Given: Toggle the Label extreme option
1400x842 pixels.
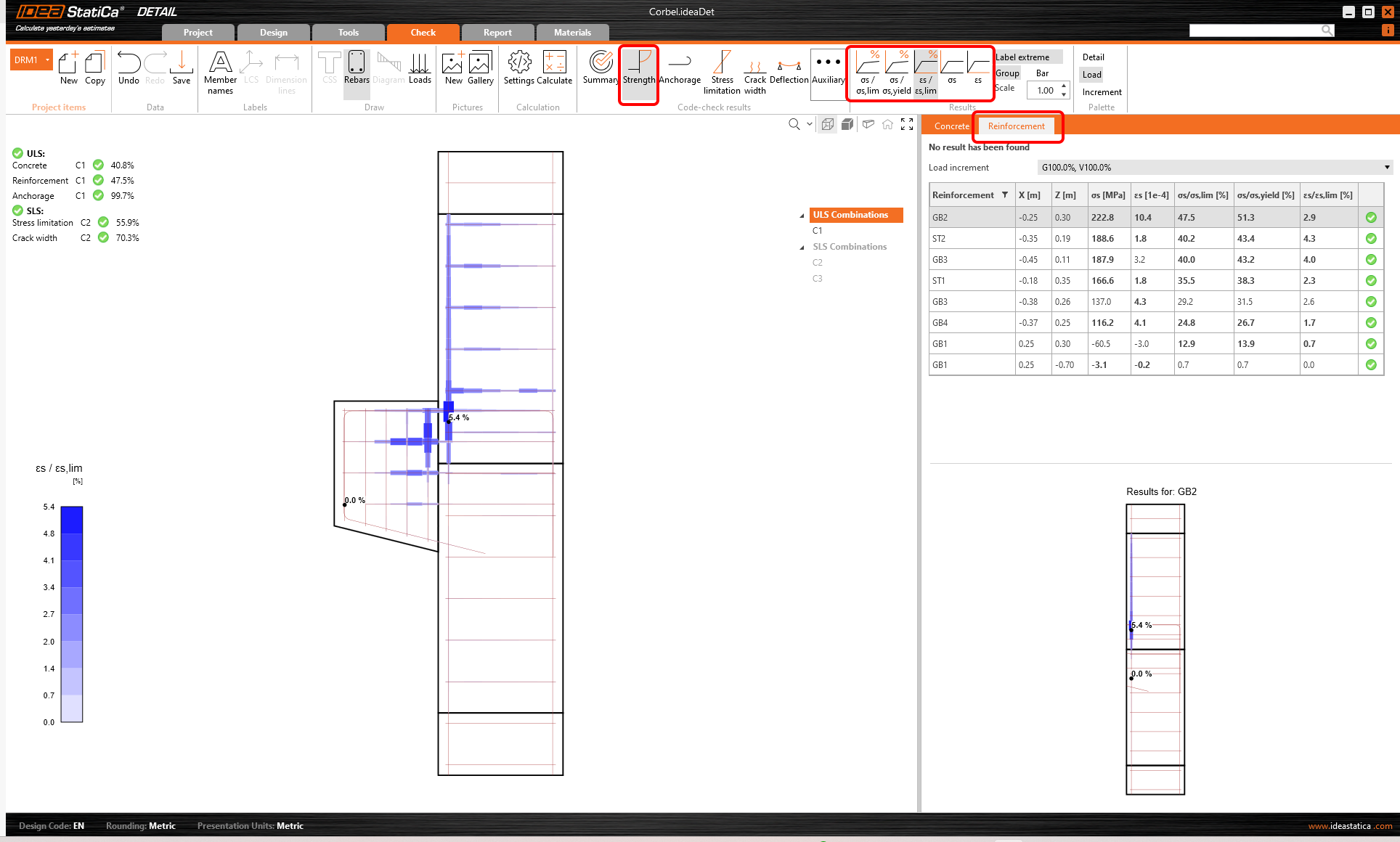Looking at the screenshot, I should pos(1022,57).
